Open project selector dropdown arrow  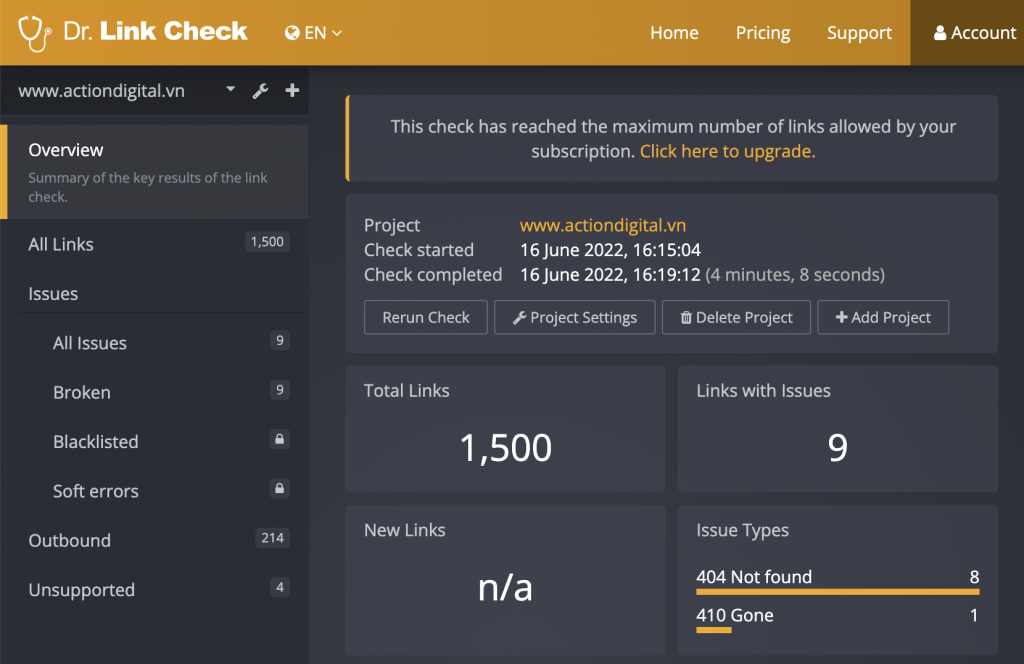[231, 89]
